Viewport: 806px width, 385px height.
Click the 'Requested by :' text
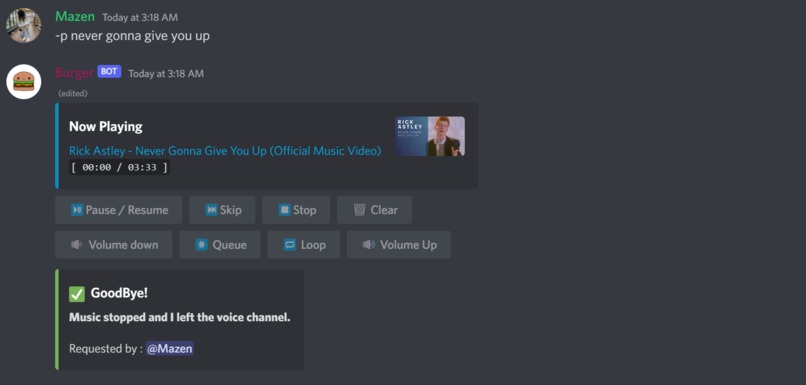tap(106, 349)
